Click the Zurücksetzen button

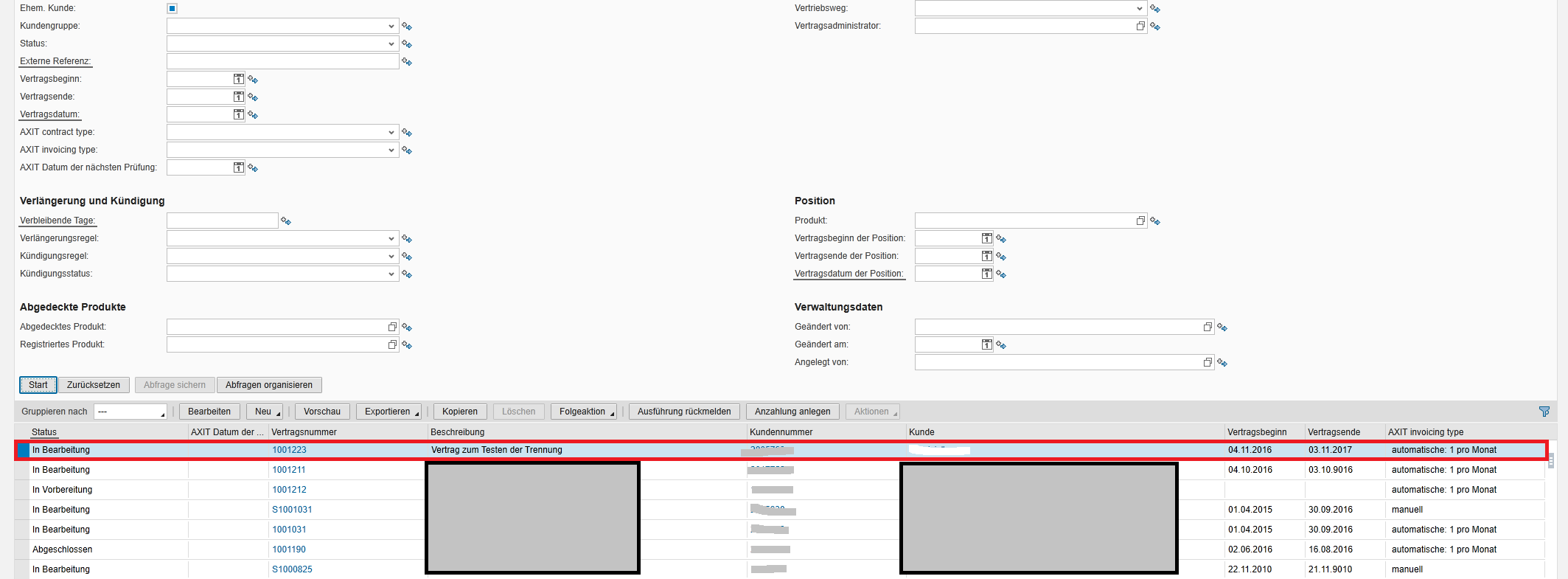94,385
